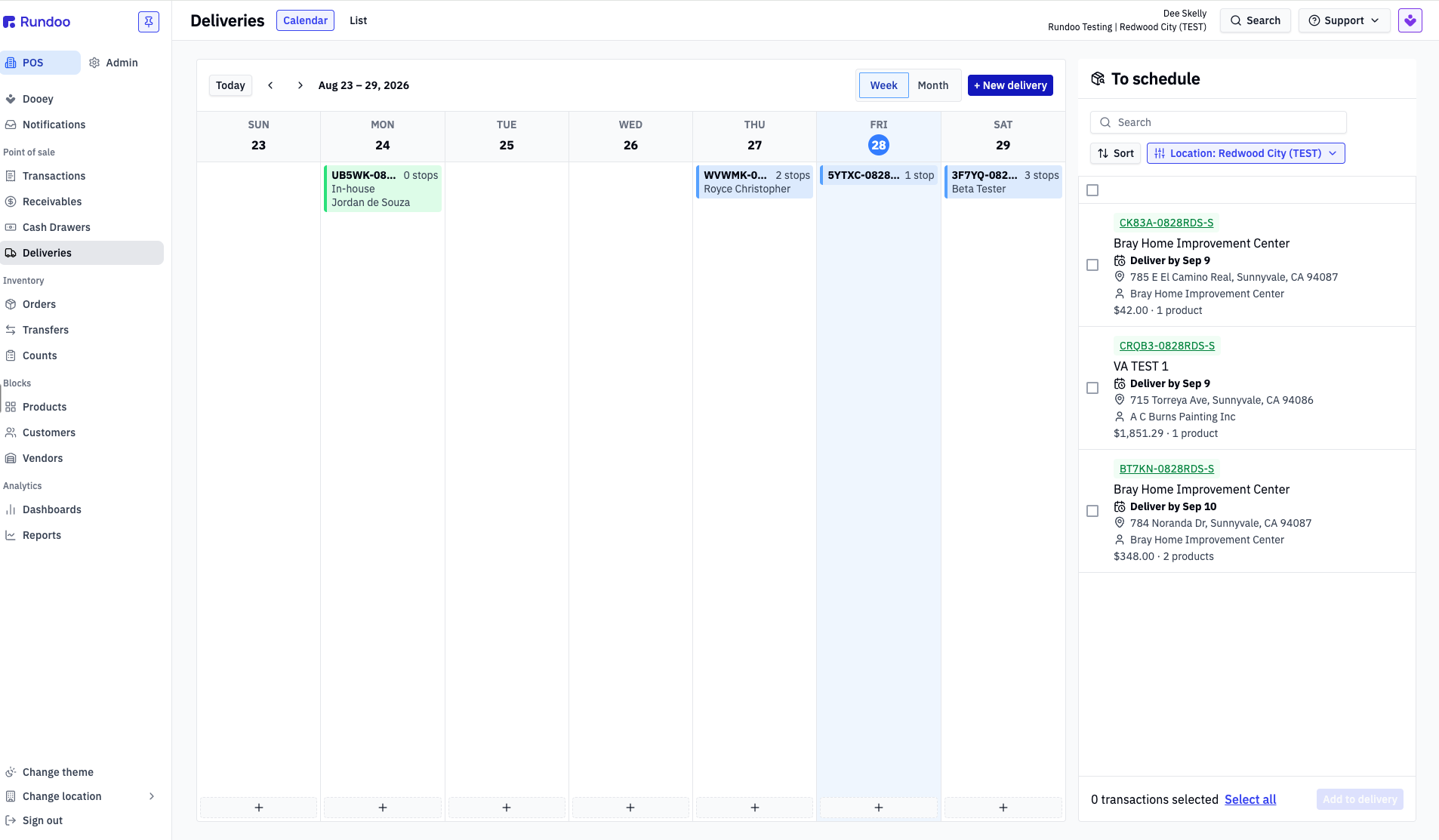Click the Dooey sidebar icon
The width and height of the screenshot is (1439, 840).
pos(11,99)
